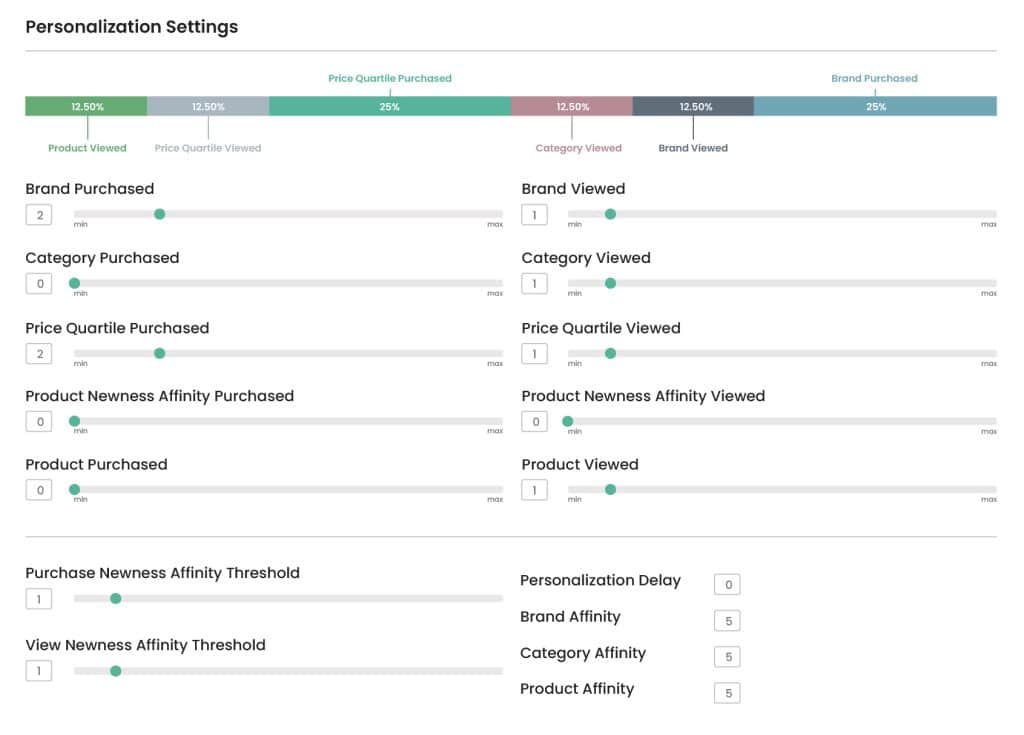This screenshot has height=735, width=1024.
Task: Click the Category Viewed slider knob
Action: click(x=610, y=284)
